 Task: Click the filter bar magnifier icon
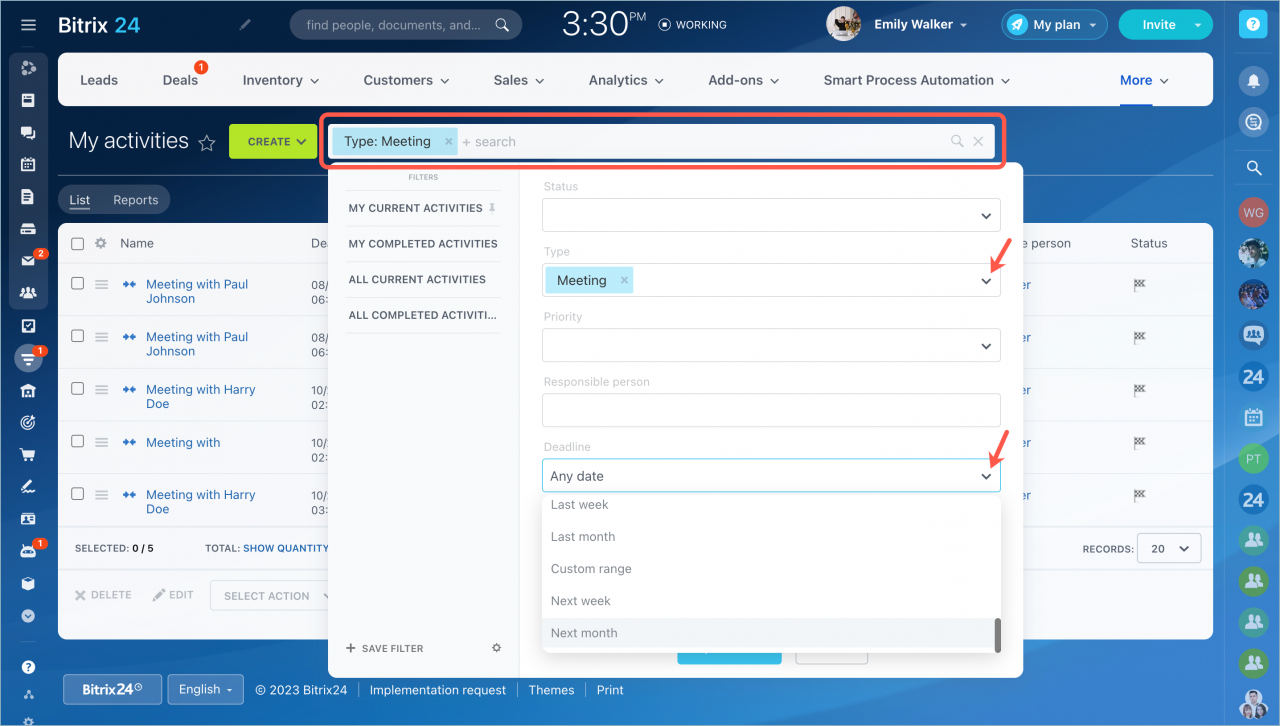957,142
